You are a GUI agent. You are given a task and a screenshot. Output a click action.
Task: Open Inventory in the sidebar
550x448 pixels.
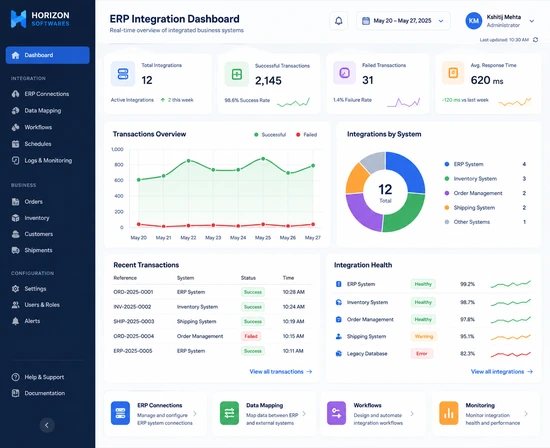coord(48,218)
